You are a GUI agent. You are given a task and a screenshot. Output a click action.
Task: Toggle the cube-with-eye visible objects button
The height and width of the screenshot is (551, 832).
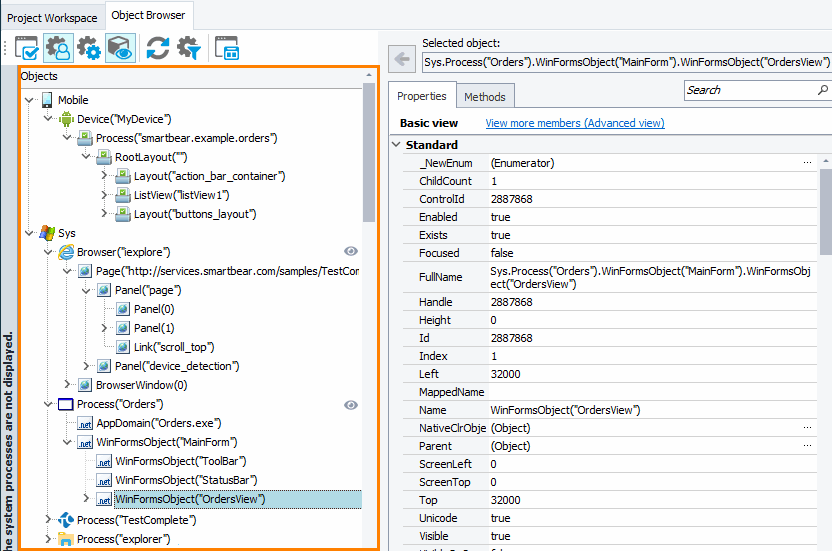[120, 47]
